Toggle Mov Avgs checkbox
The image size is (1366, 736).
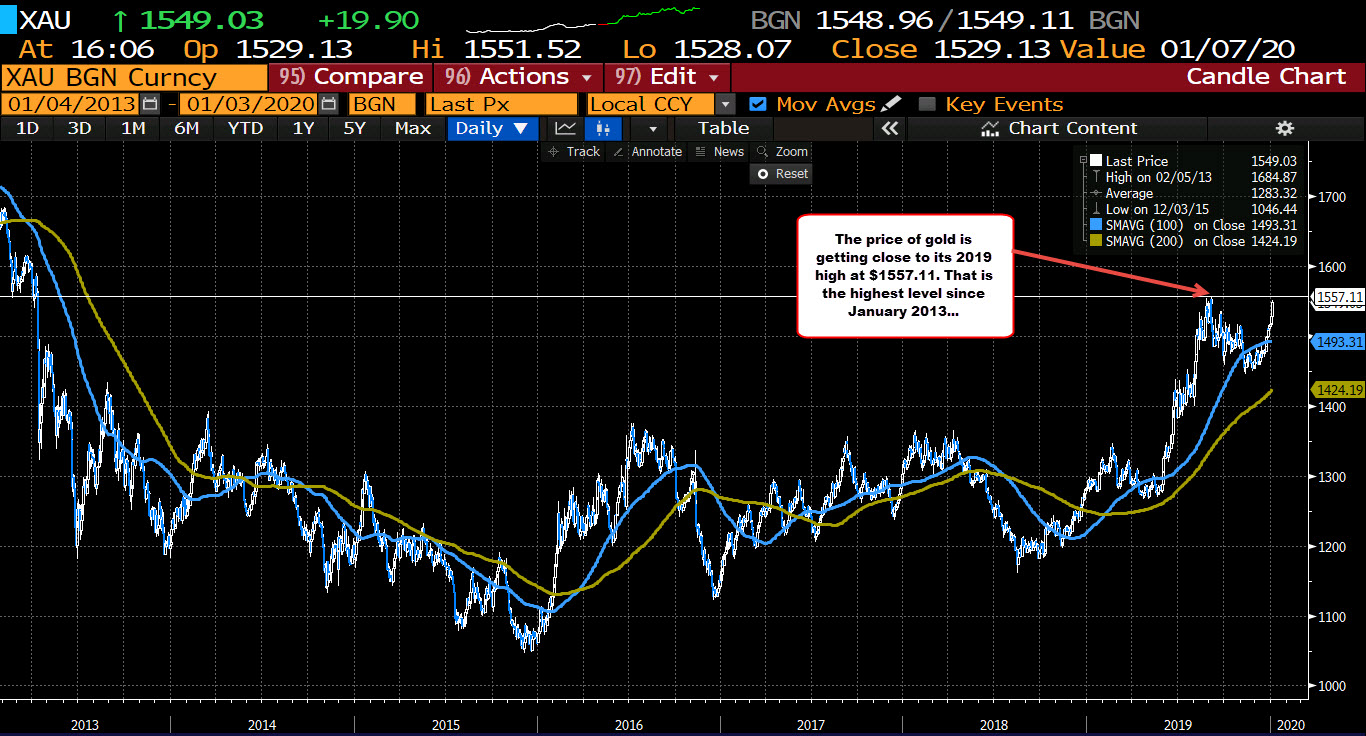(758, 104)
